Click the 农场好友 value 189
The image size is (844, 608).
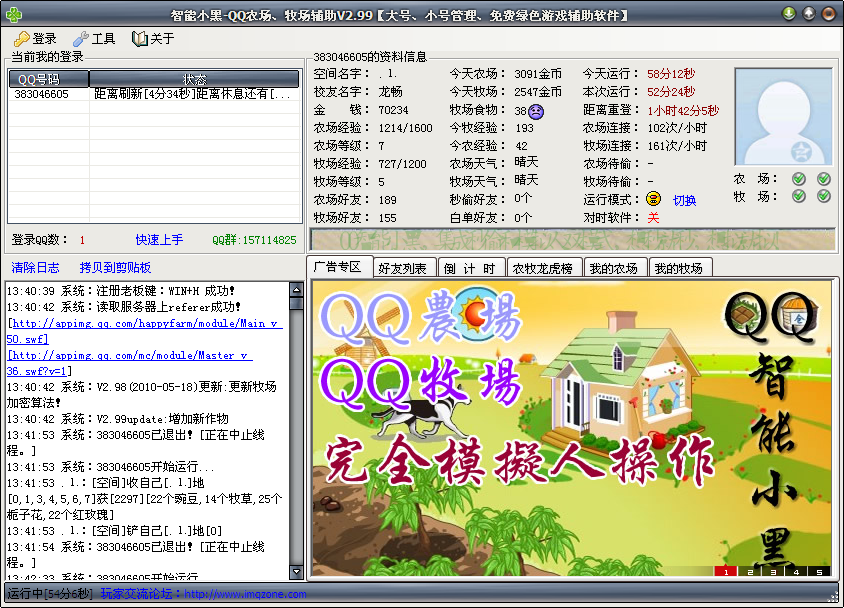click(x=388, y=200)
